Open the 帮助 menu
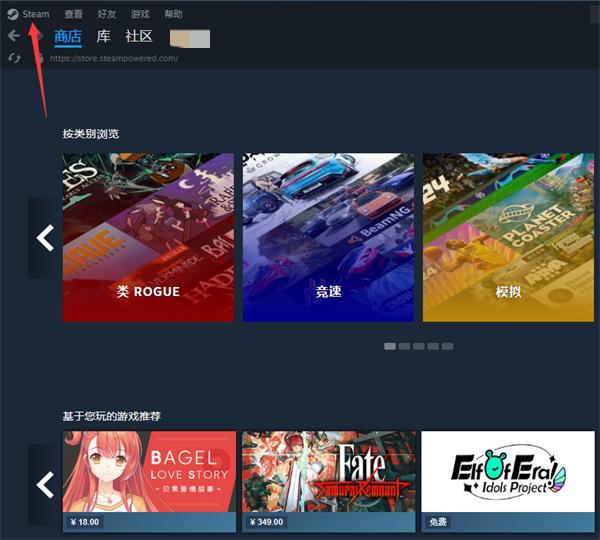The image size is (600, 540). point(173,14)
